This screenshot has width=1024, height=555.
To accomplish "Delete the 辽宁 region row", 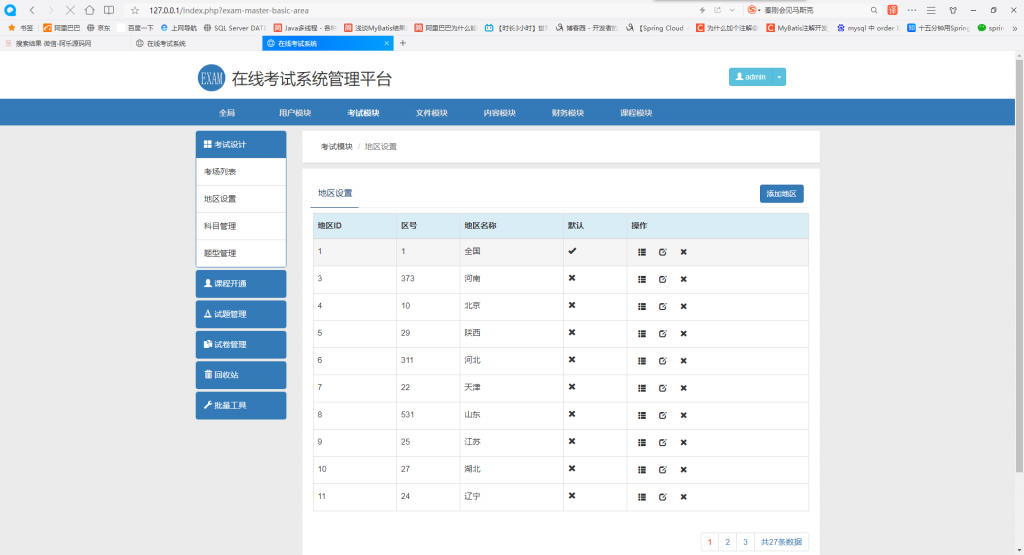I will (684, 497).
